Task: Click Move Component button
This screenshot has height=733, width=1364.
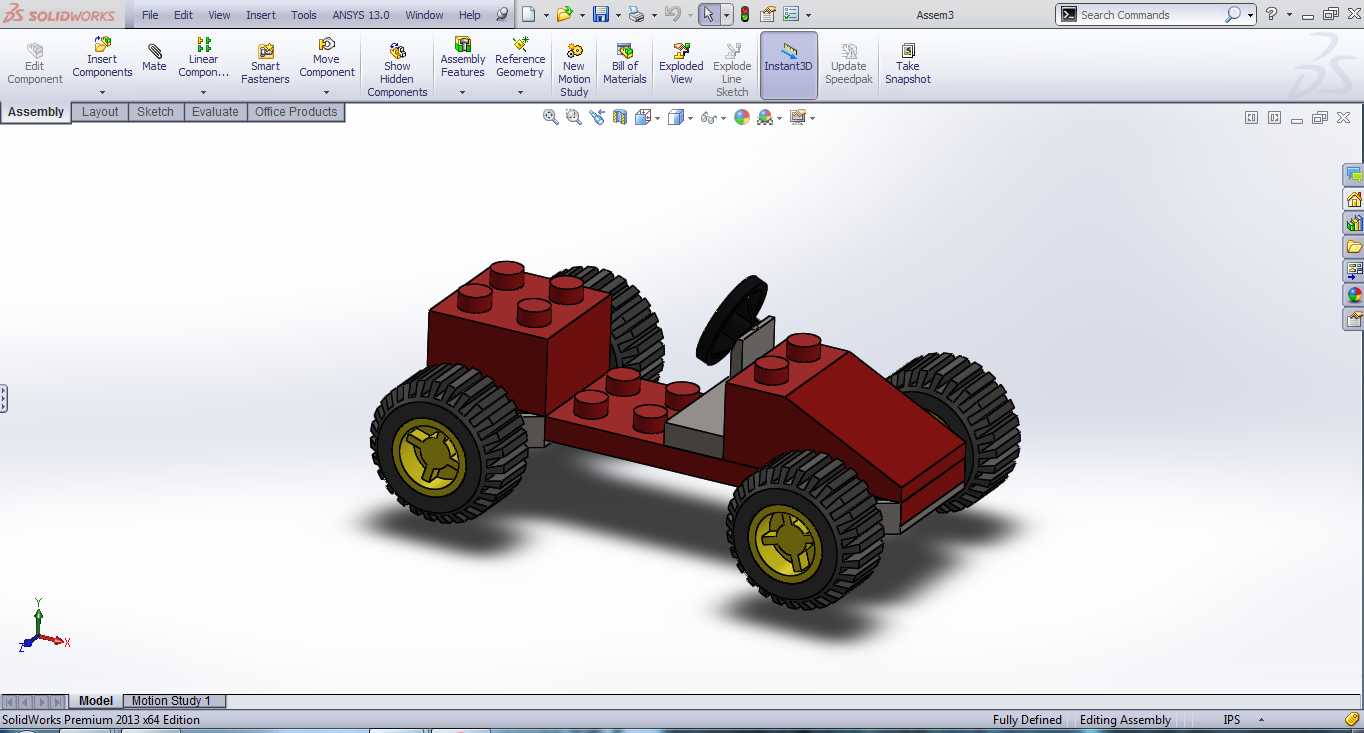Action: click(327, 58)
